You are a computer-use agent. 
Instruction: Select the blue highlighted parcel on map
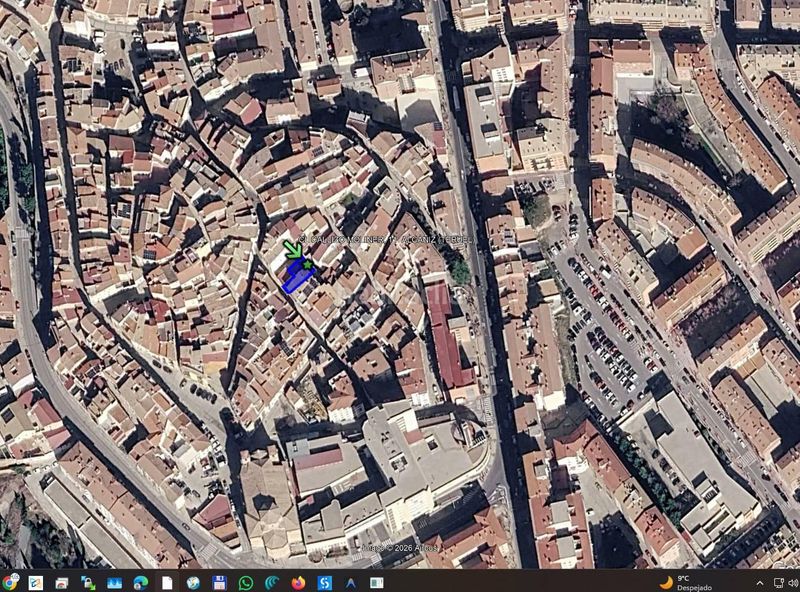click(297, 276)
